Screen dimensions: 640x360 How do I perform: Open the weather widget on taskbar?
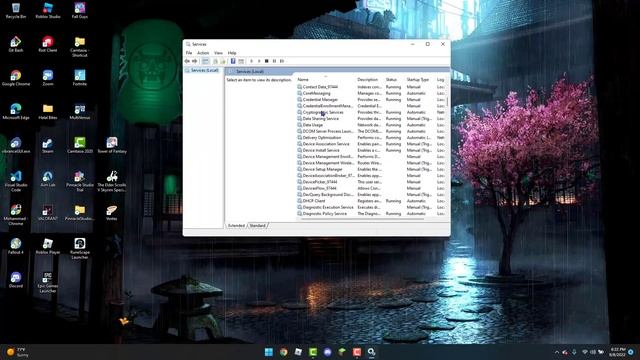point(17,352)
